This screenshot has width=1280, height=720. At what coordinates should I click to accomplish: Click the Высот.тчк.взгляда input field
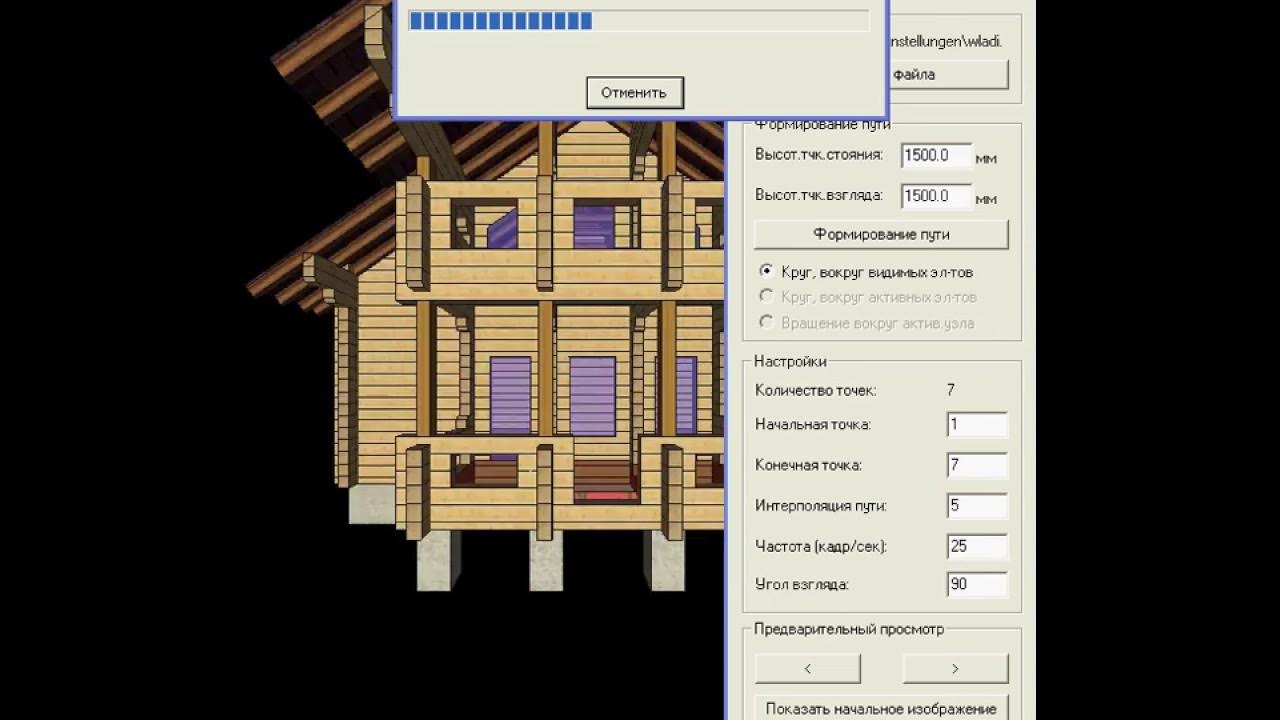point(937,196)
